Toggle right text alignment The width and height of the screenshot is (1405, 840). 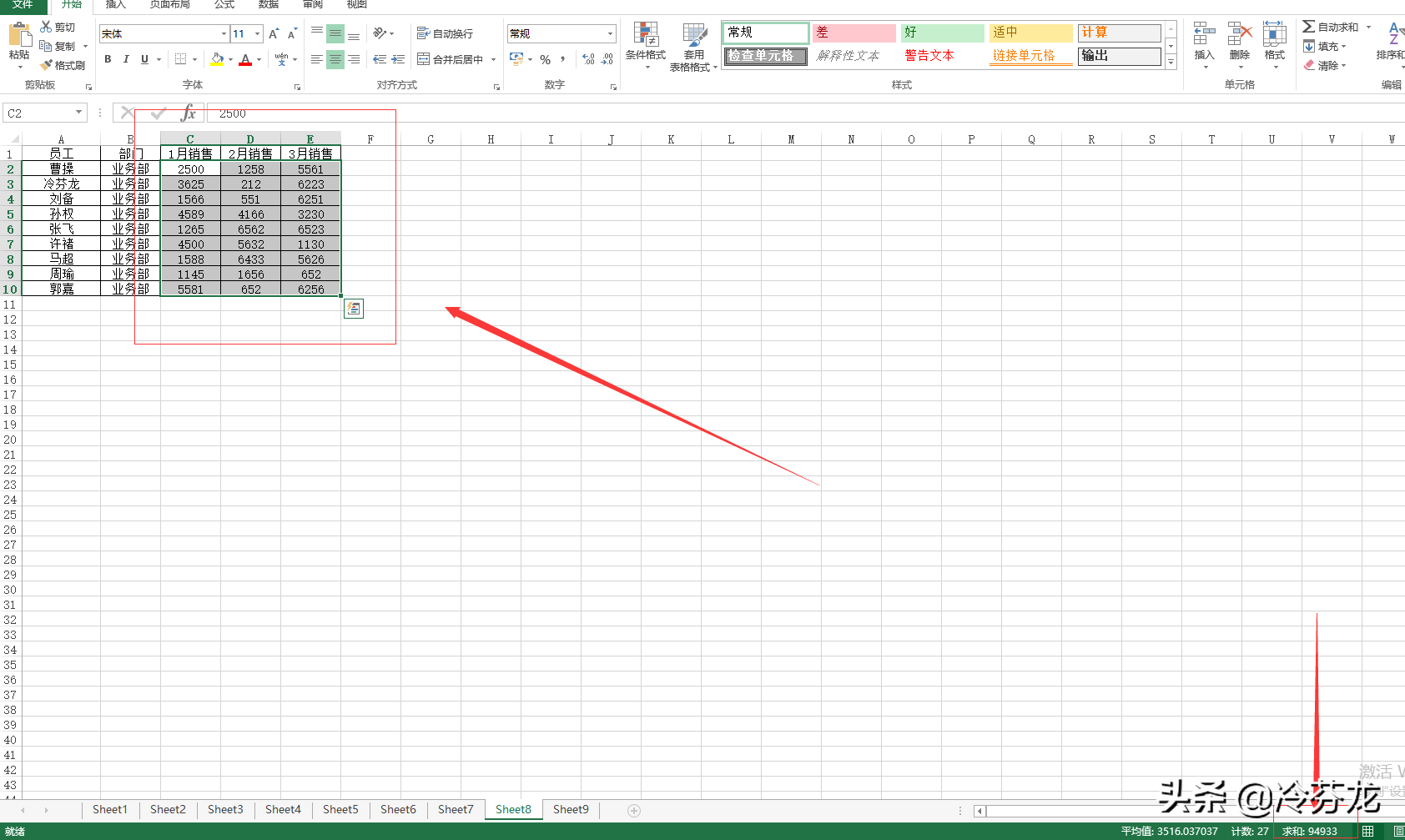pyautogui.click(x=354, y=59)
